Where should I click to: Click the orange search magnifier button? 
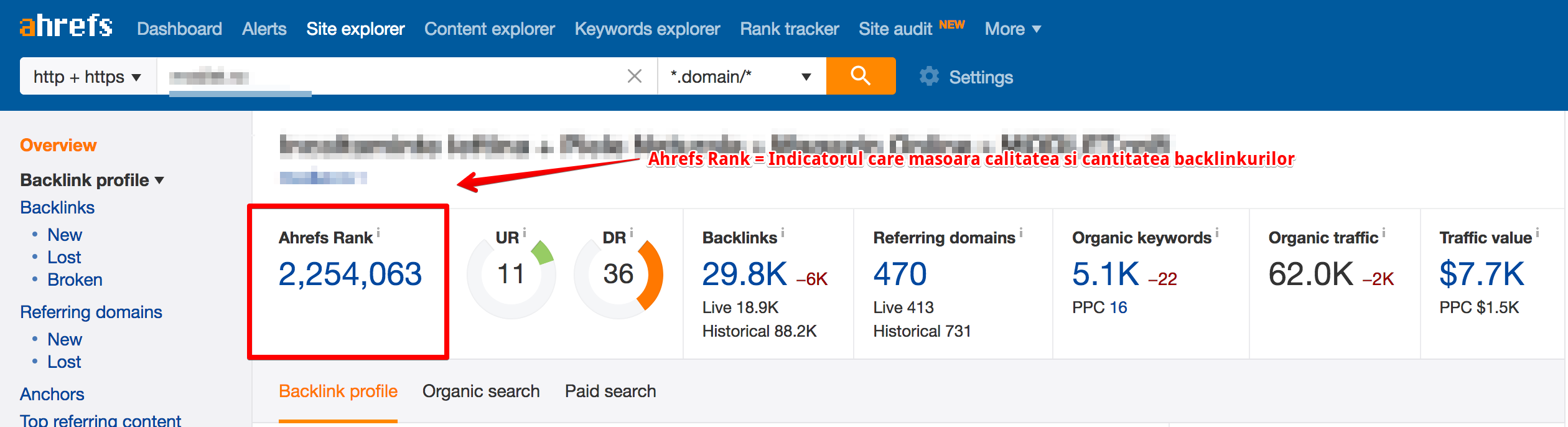(861, 76)
